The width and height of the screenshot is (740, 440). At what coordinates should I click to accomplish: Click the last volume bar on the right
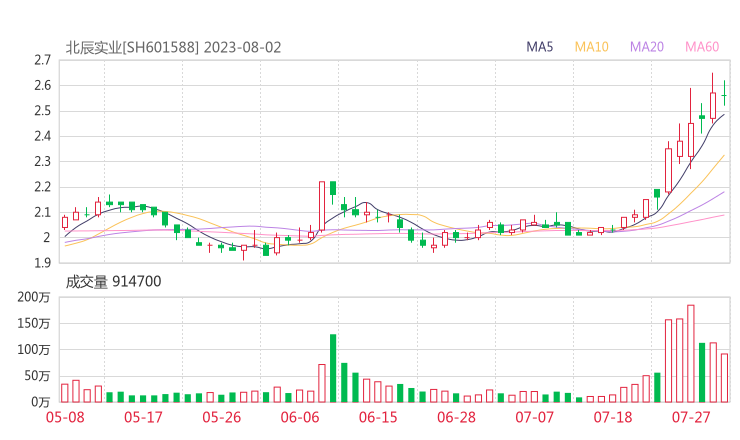pyautogui.click(x=724, y=378)
